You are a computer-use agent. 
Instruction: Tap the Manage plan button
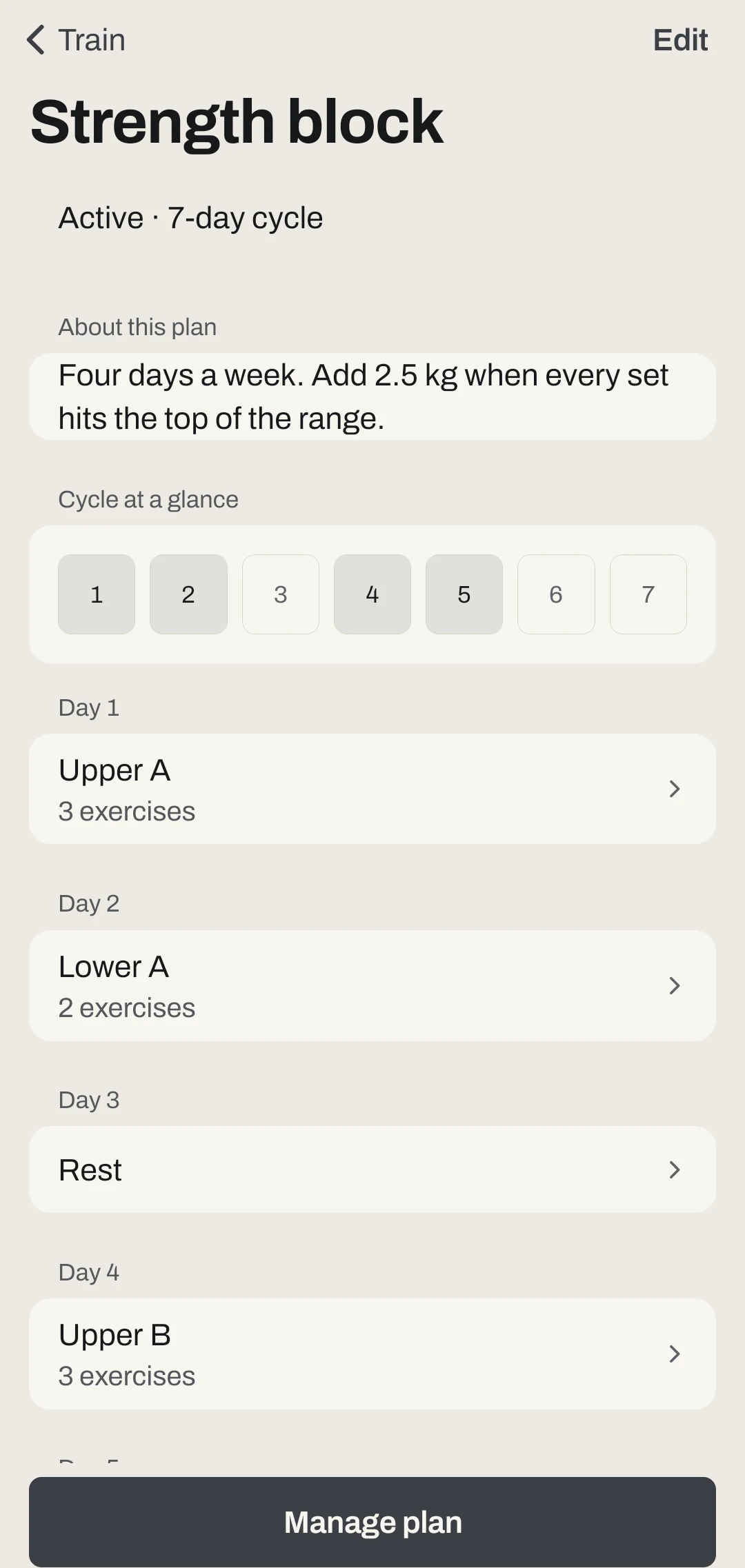(x=372, y=1522)
